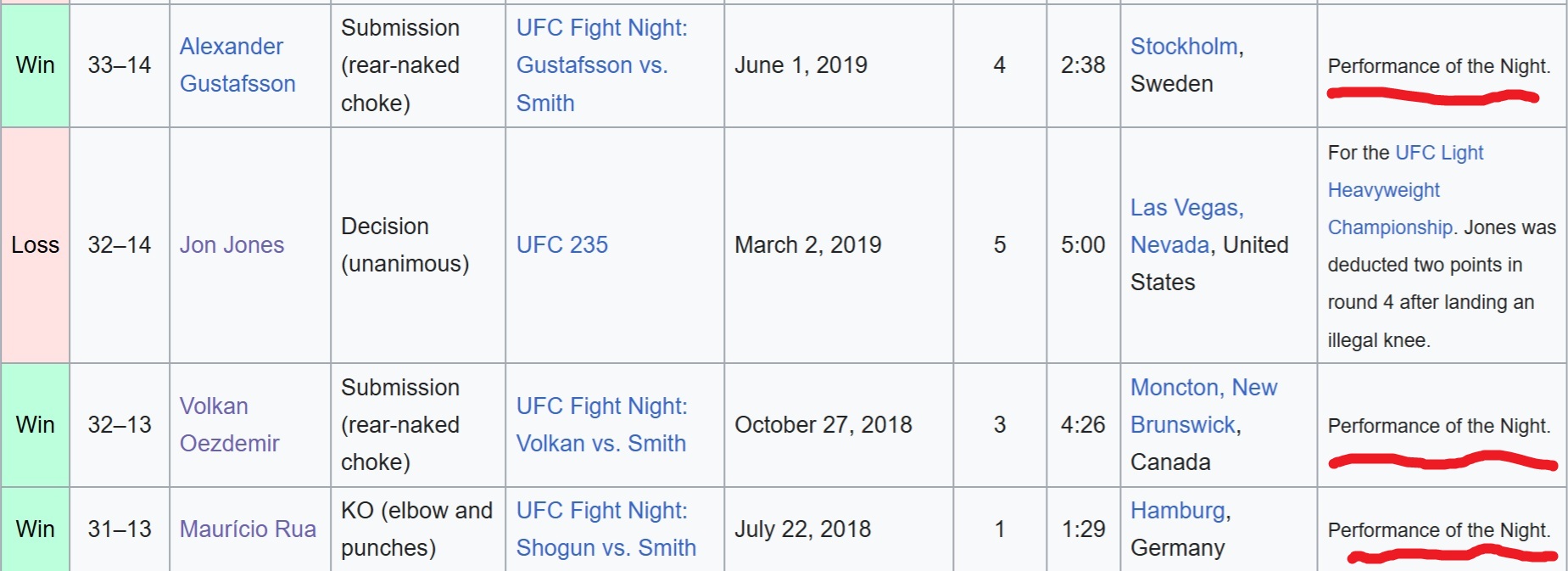
Task: Open UFC Fight Night: Volkan vs. Smith link
Action: coord(601,424)
